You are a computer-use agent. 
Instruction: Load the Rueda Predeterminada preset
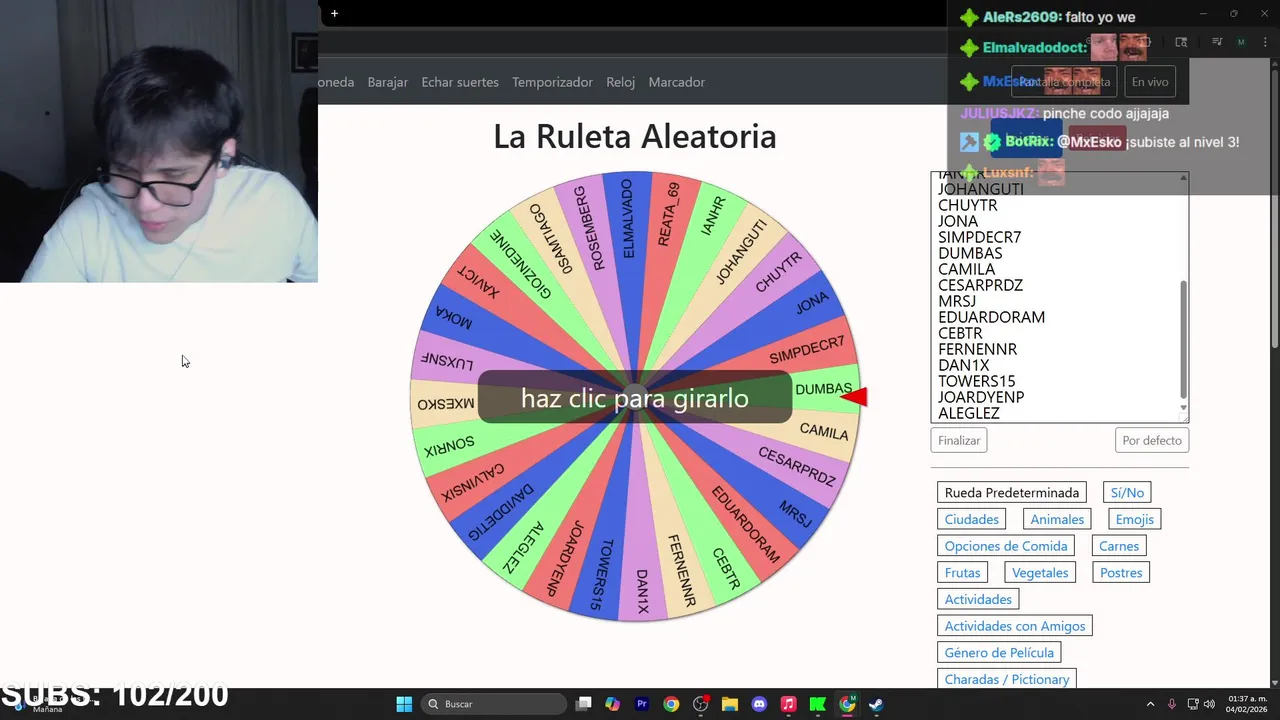point(1012,492)
